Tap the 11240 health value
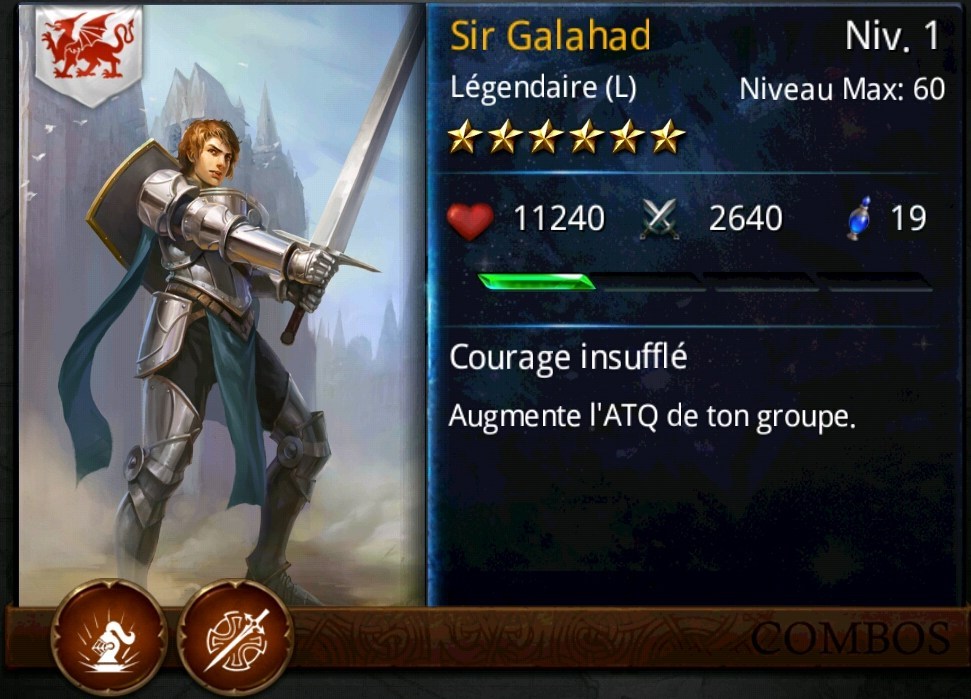971x699 pixels. (559, 219)
